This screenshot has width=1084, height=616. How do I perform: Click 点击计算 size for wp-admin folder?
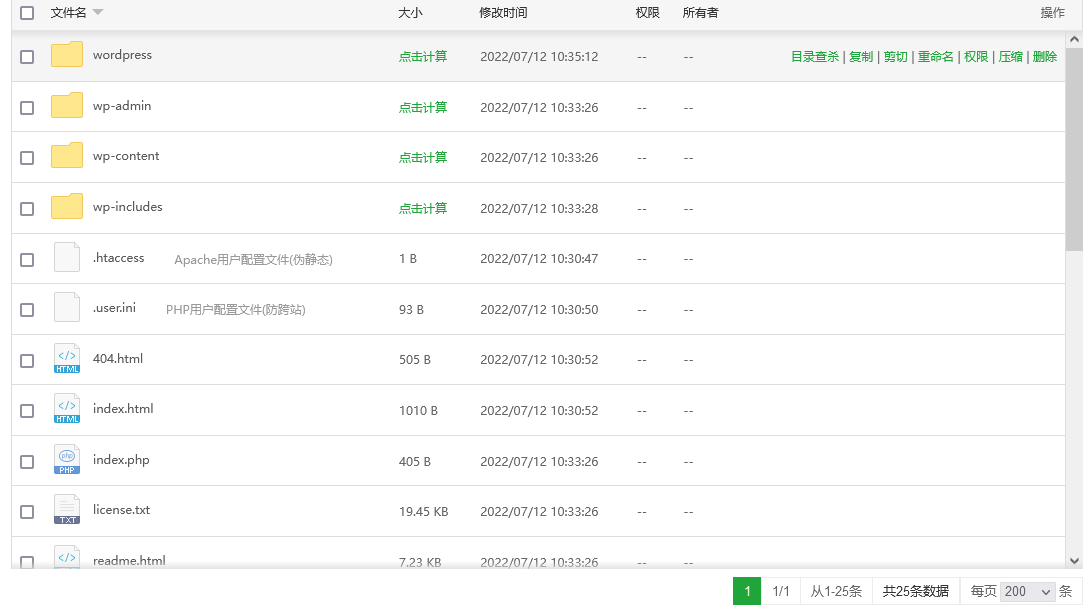click(423, 107)
